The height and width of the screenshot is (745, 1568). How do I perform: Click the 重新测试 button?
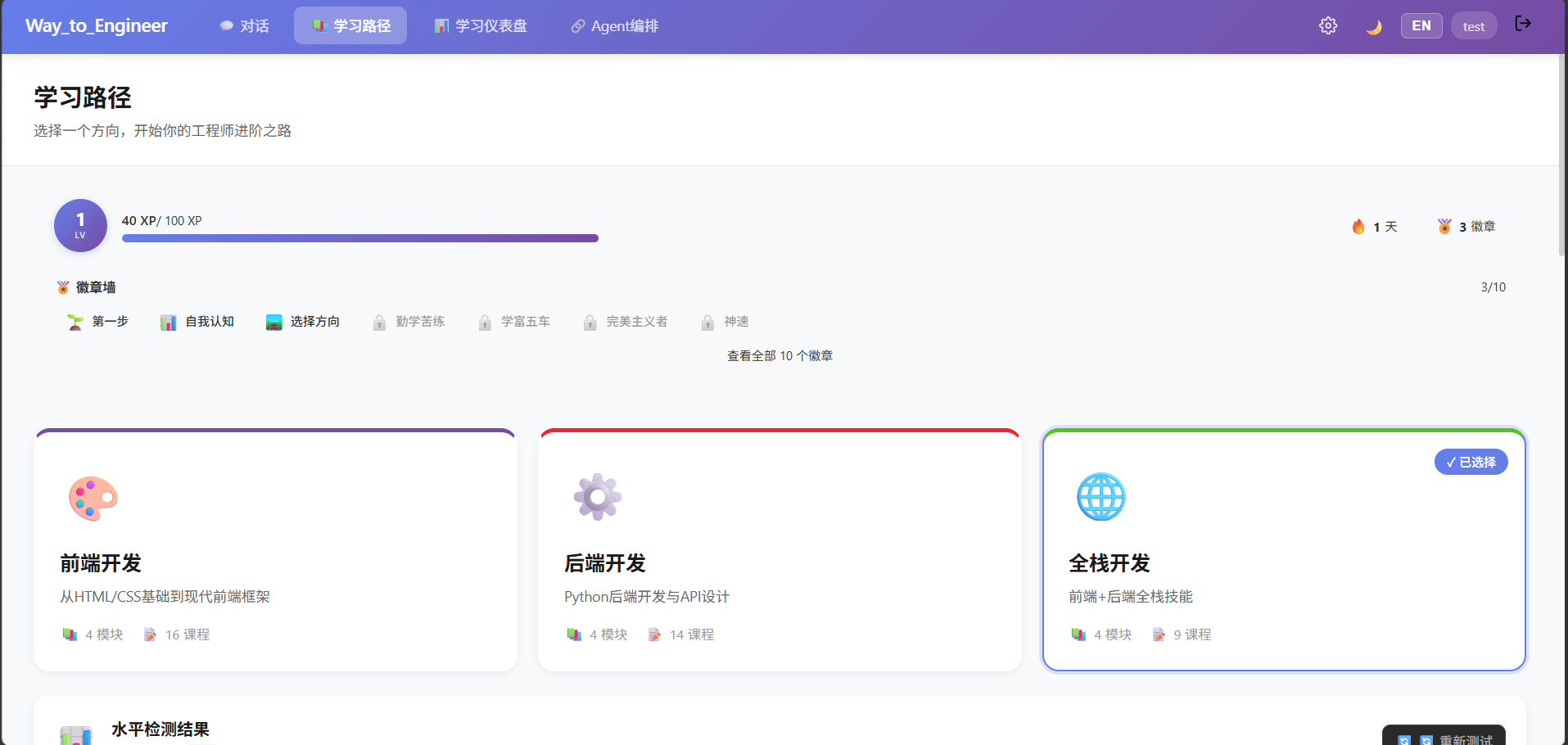pyautogui.click(x=1444, y=736)
